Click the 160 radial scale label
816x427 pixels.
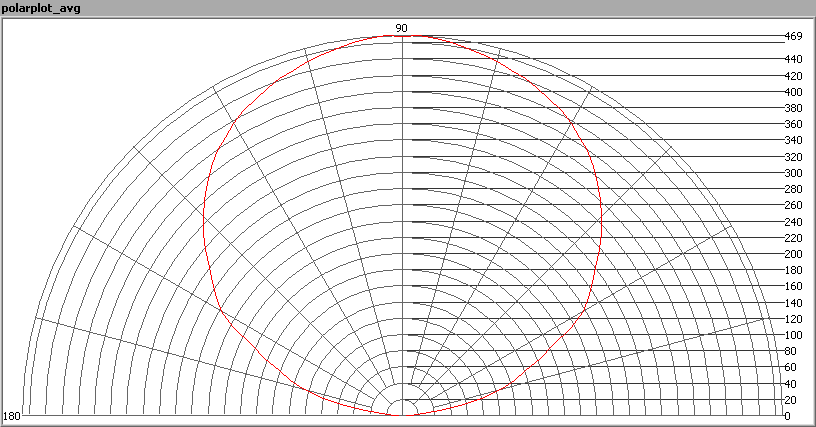pyautogui.click(x=793, y=287)
